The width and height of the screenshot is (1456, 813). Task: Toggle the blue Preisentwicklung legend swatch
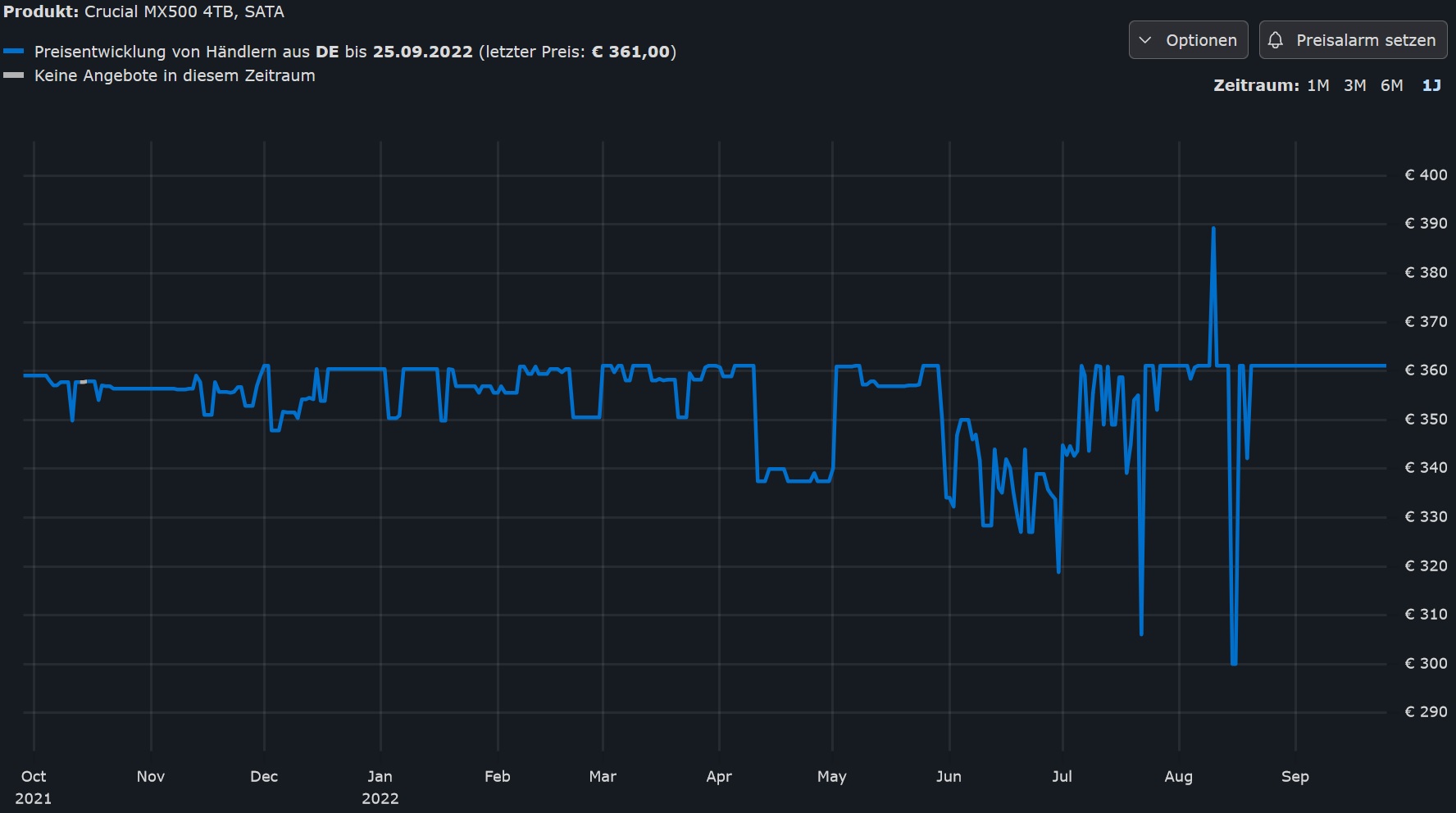[x=13, y=52]
